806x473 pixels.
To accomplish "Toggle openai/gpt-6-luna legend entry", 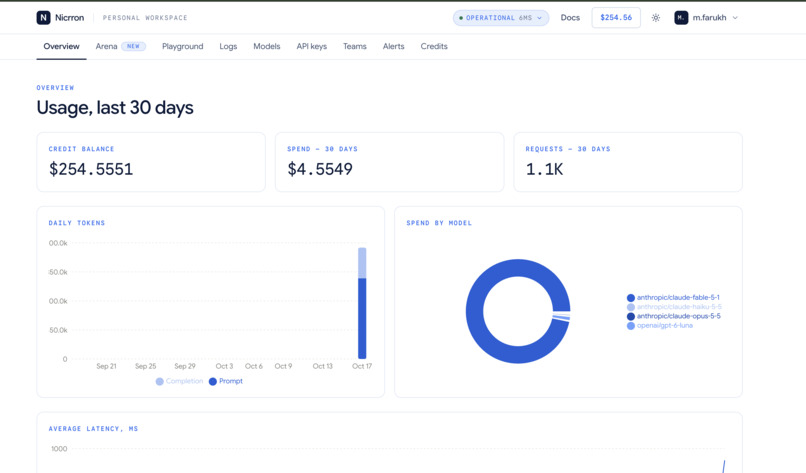I will click(660, 325).
